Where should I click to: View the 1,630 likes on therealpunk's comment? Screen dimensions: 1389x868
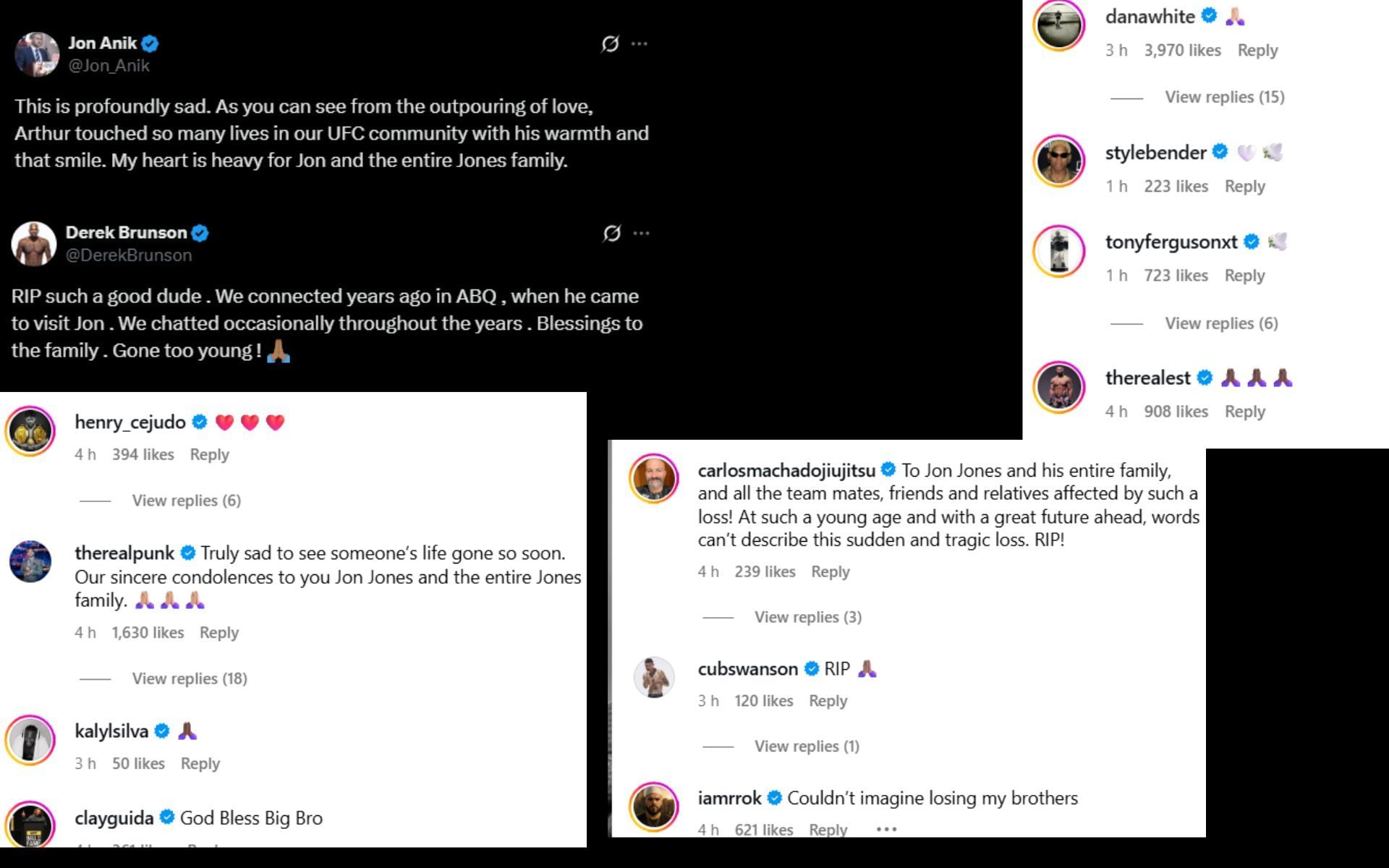tap(148, 633)
